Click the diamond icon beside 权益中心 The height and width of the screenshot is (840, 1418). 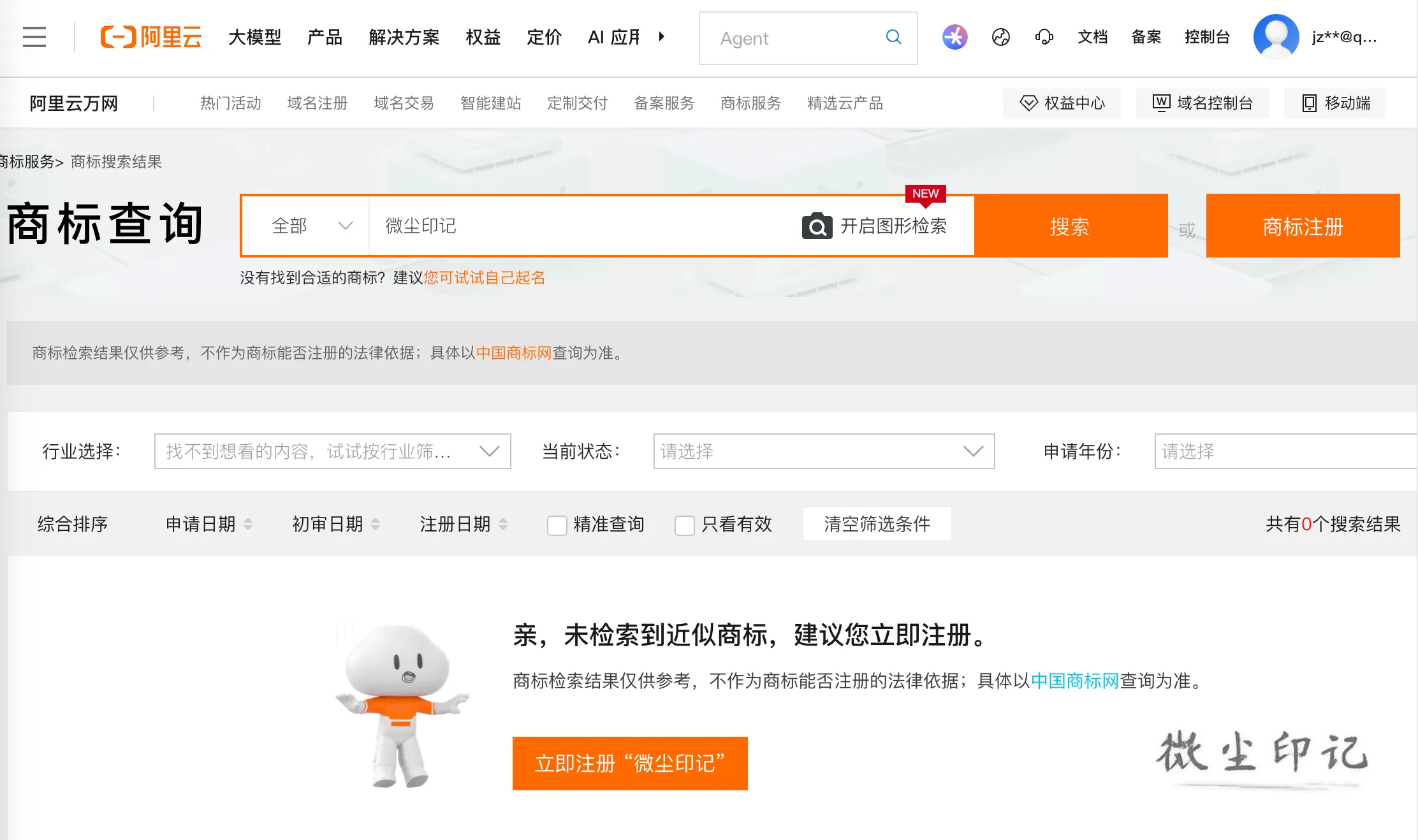(1028, 103)
